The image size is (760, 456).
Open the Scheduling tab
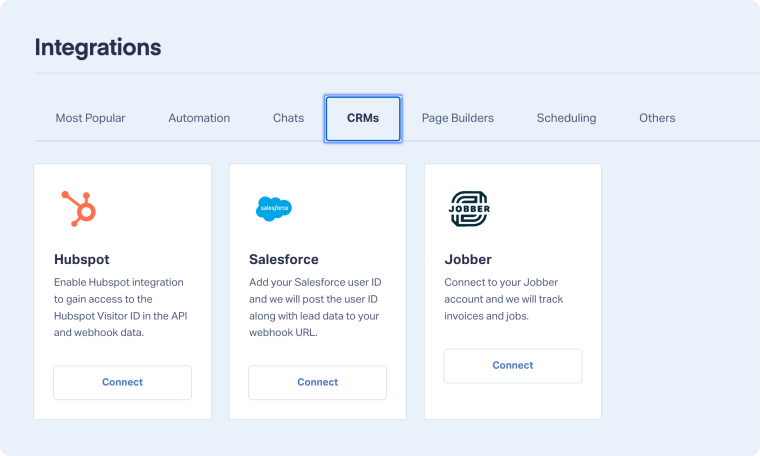click(566, 118)
